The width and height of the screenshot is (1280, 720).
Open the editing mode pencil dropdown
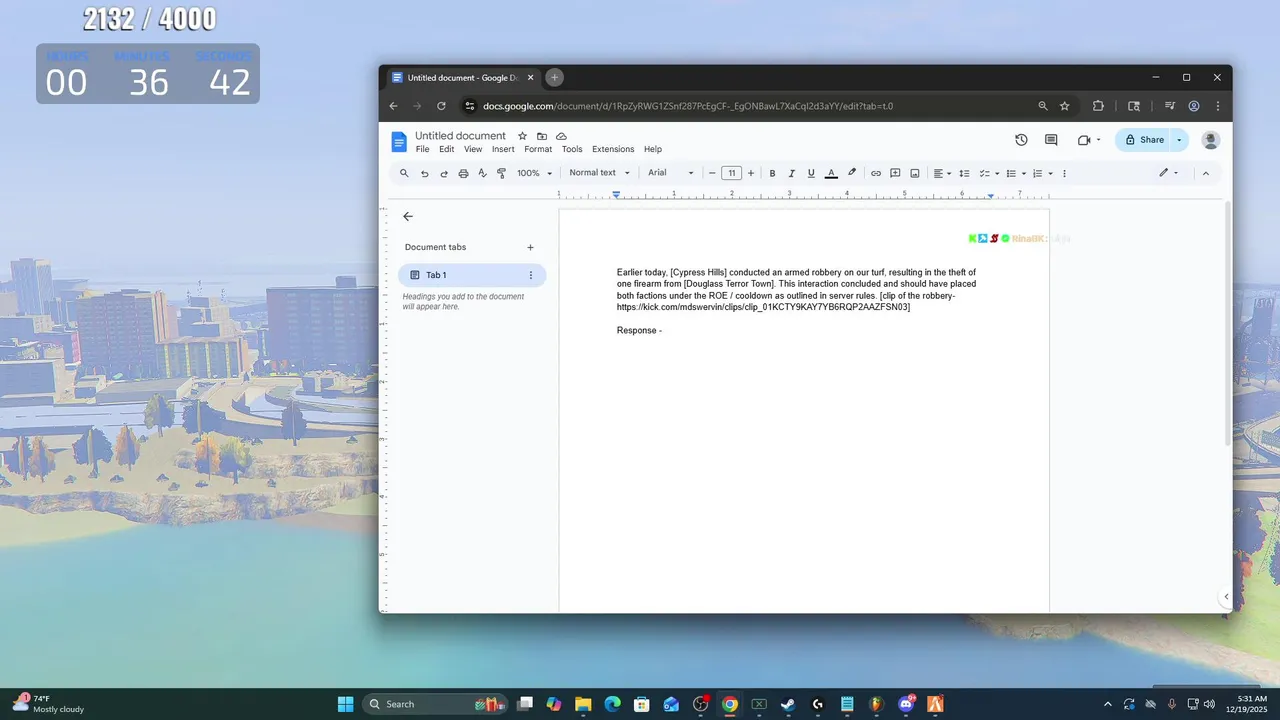coord(1168,173)
